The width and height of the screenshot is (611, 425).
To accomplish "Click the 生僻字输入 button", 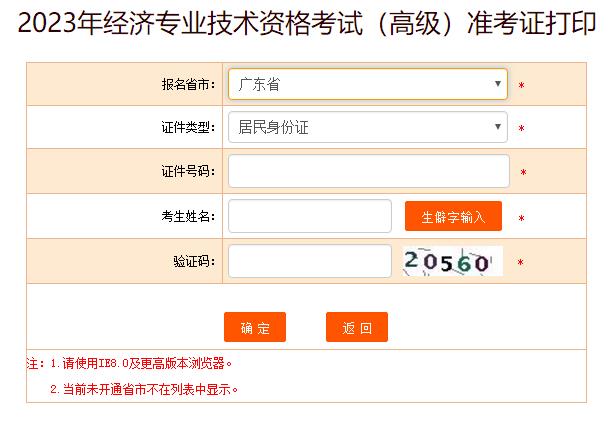I will (453, 216).
